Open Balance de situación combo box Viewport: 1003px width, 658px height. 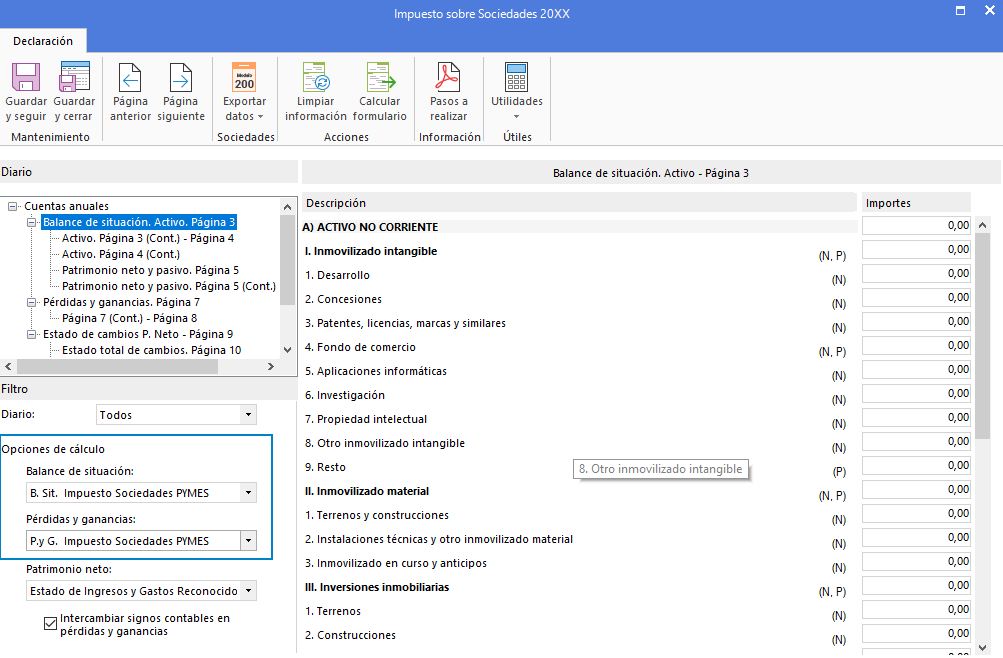tap(248, 493)
